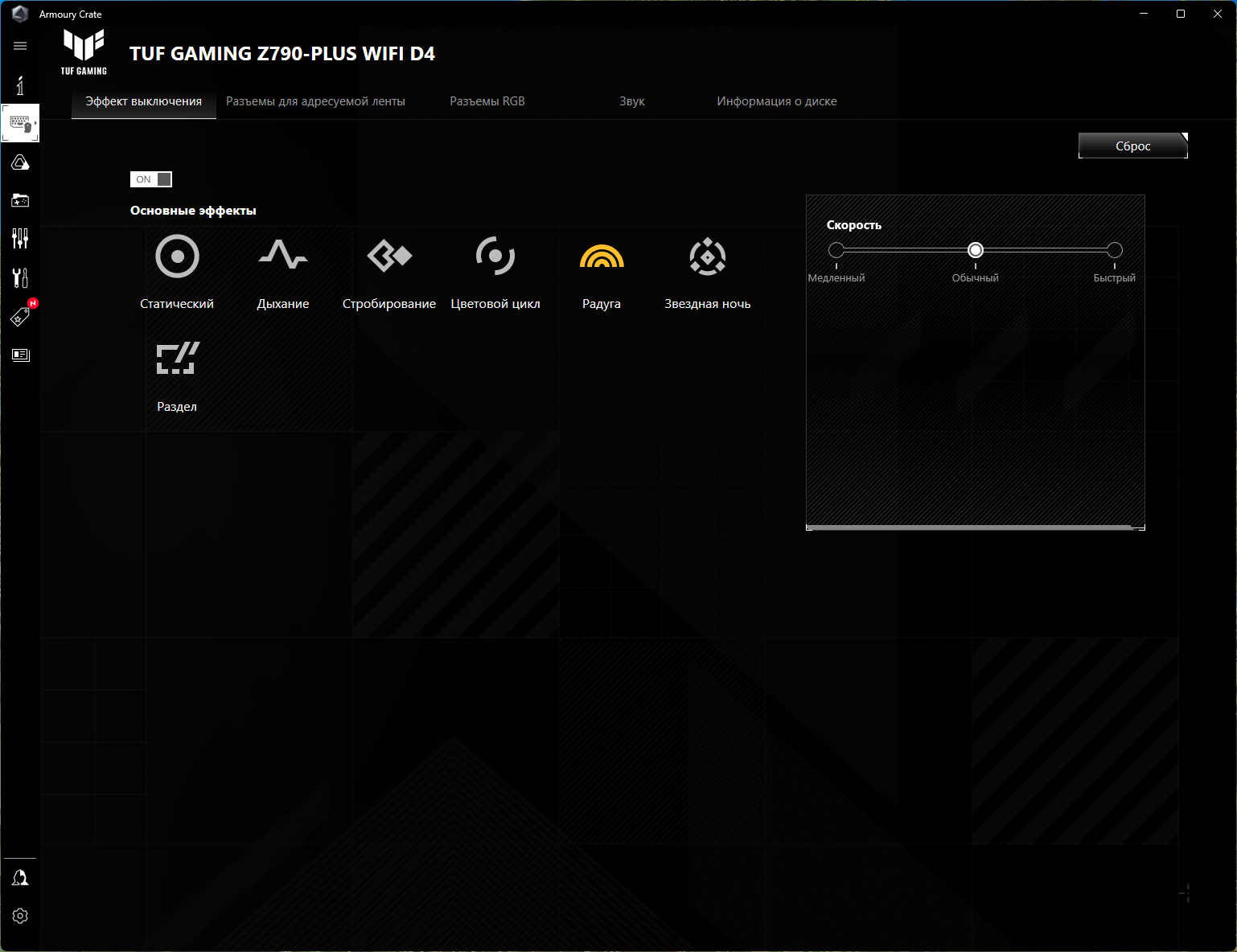Toggle the ON lighting switch

(x=151, y=179)
